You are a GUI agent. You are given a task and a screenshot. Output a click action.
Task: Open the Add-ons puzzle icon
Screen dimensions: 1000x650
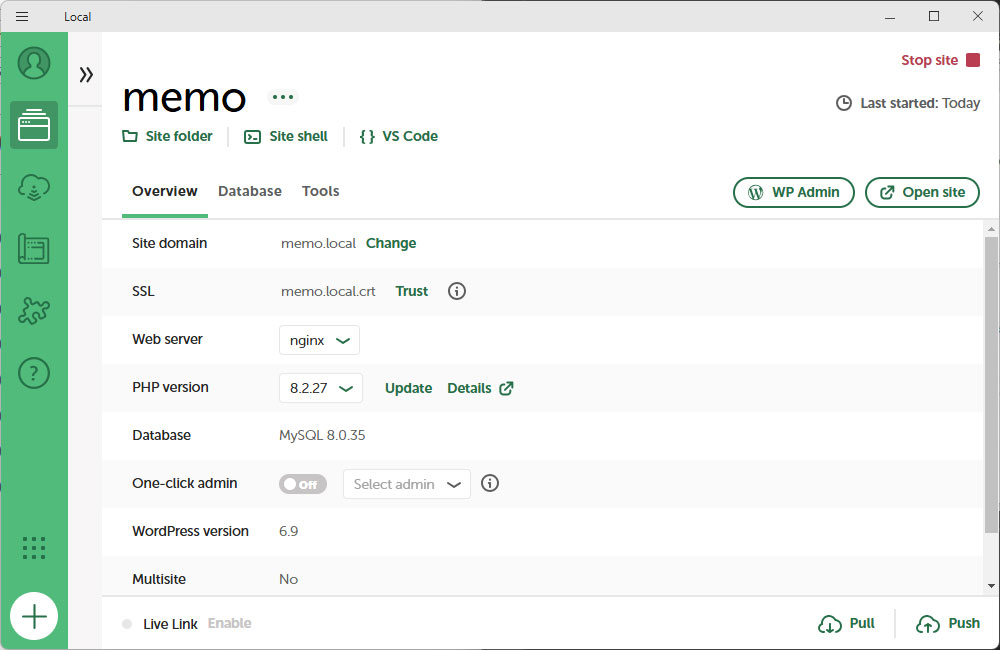point(34,311)
